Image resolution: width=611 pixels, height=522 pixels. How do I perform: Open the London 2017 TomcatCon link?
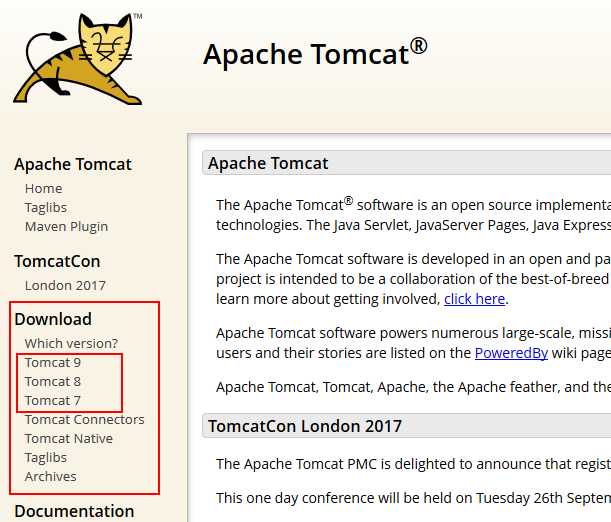click(65, 286)
